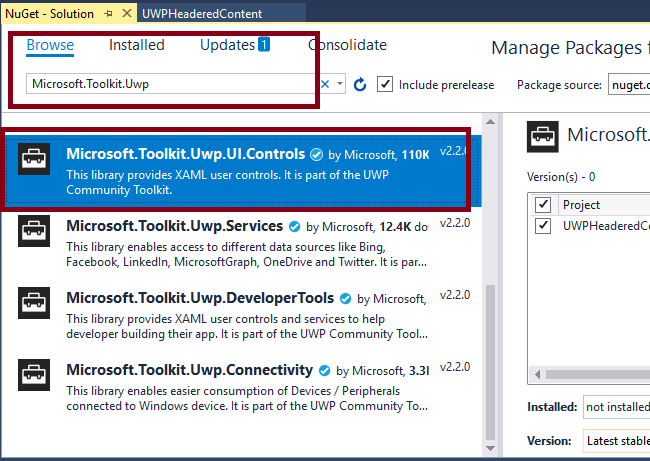Open the search box history dropdown arrow

[340, 85]
